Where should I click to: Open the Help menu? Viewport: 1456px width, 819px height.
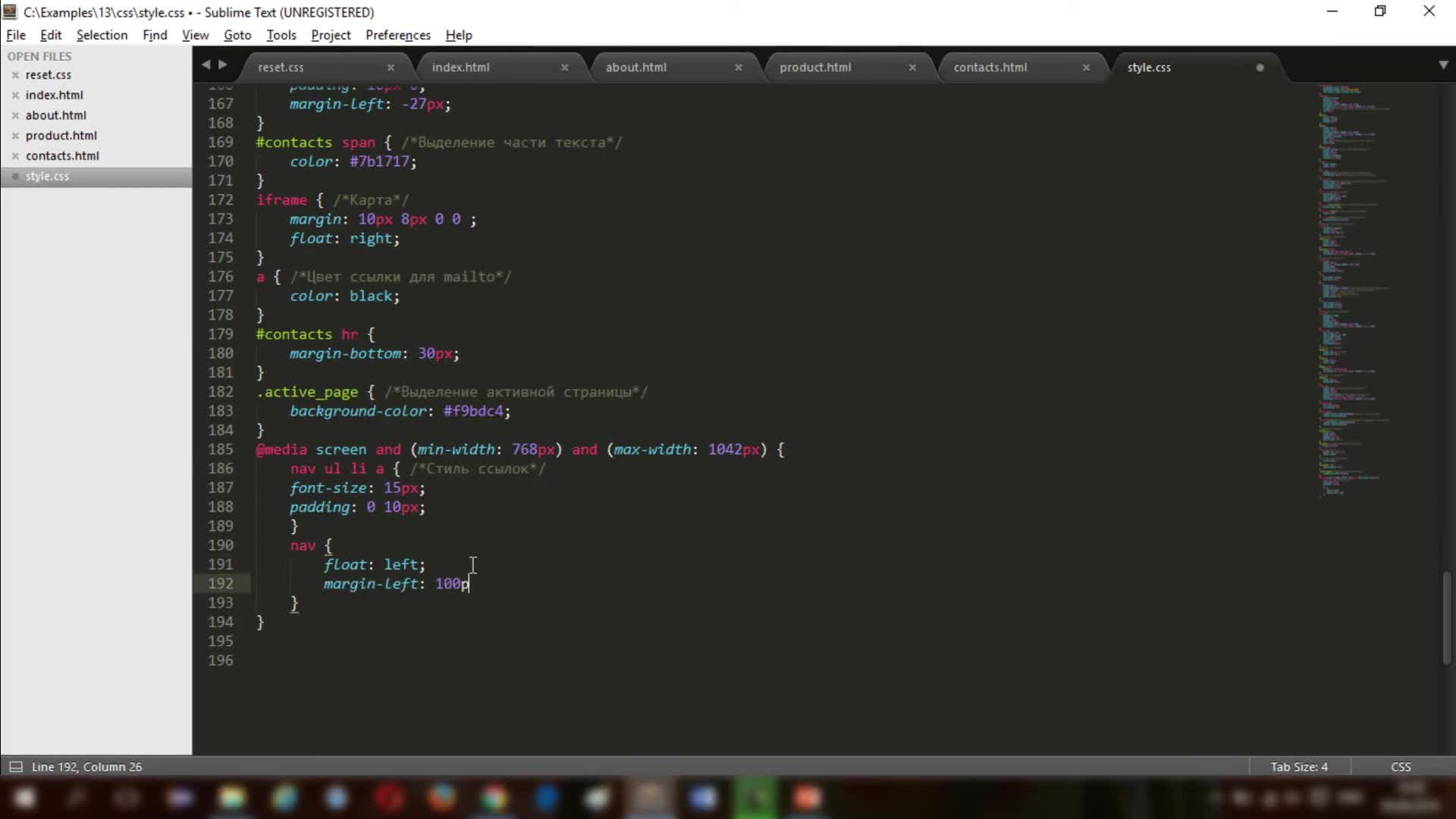tap(459, 35)
